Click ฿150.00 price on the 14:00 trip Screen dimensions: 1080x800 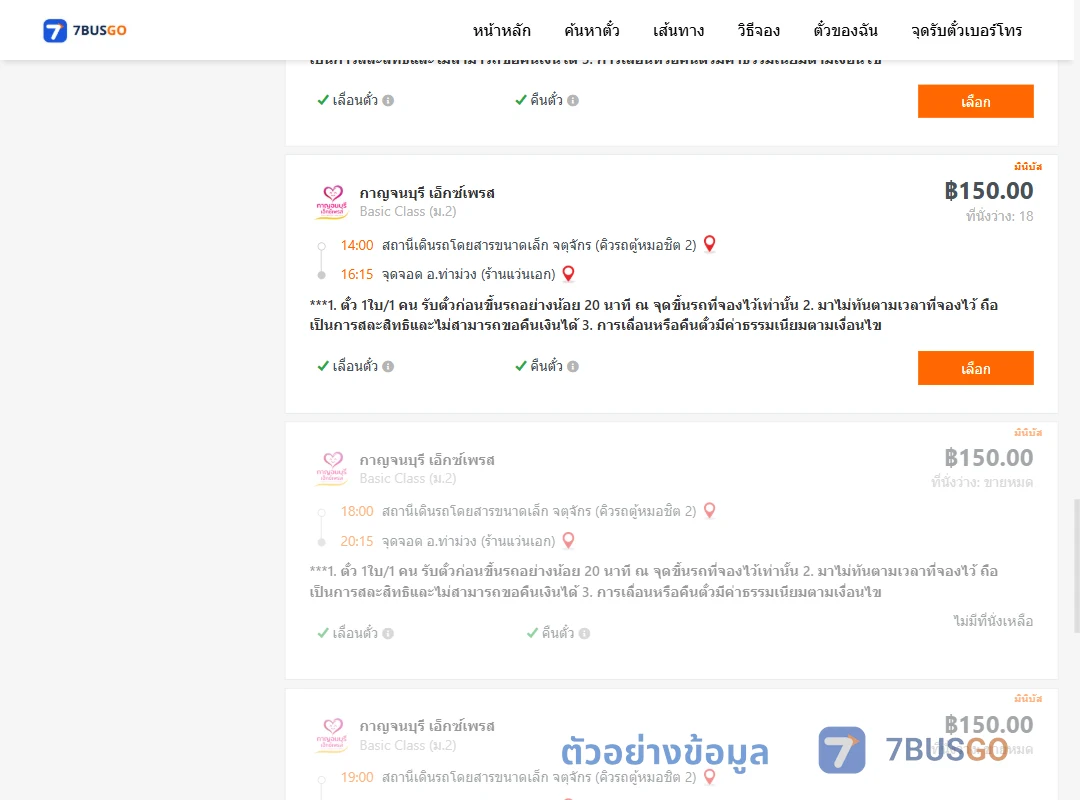click(988, 191)
